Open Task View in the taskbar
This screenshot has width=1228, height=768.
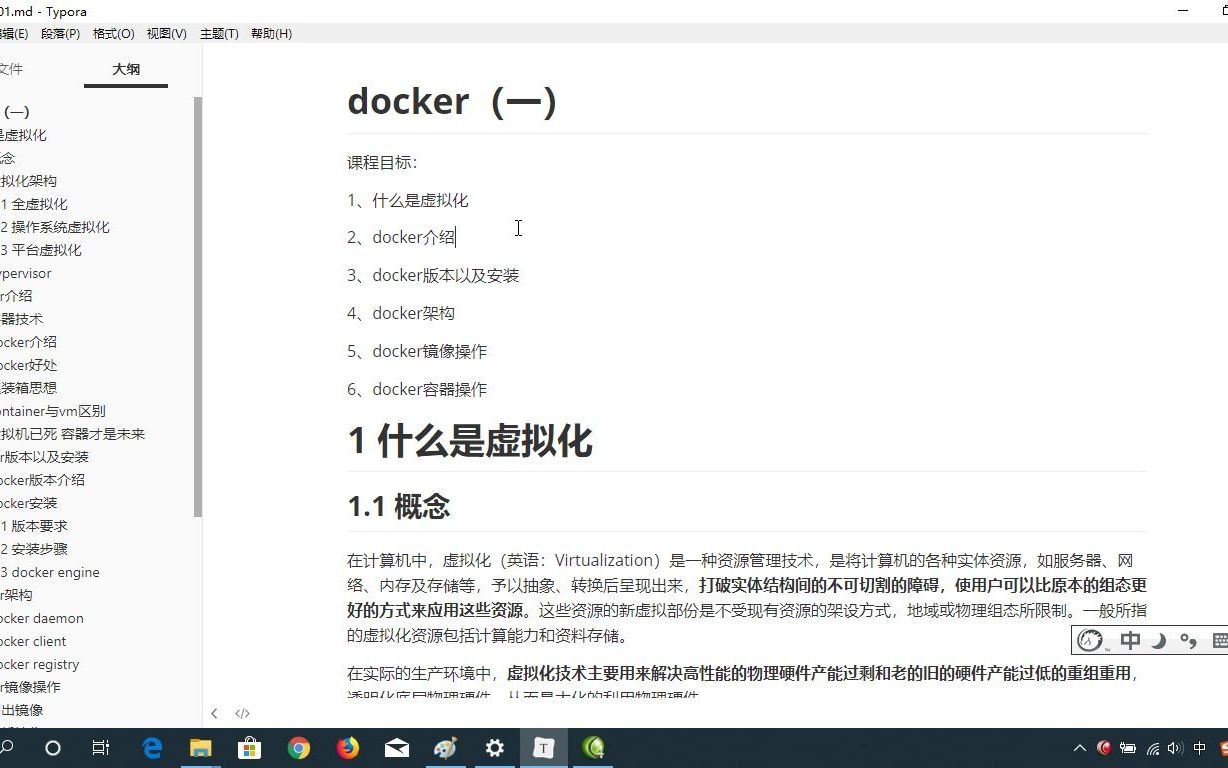pos(101,747)
